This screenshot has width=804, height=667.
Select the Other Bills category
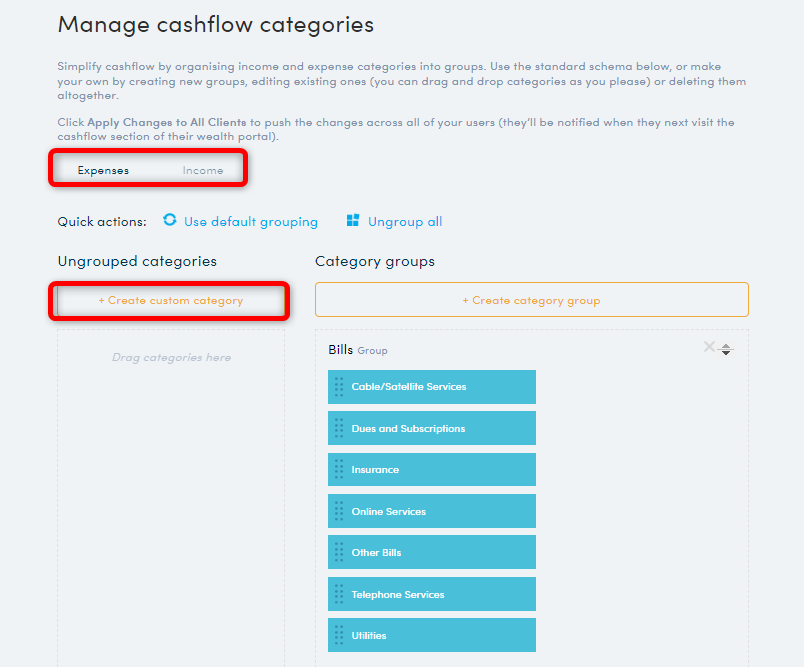[432, 552]
